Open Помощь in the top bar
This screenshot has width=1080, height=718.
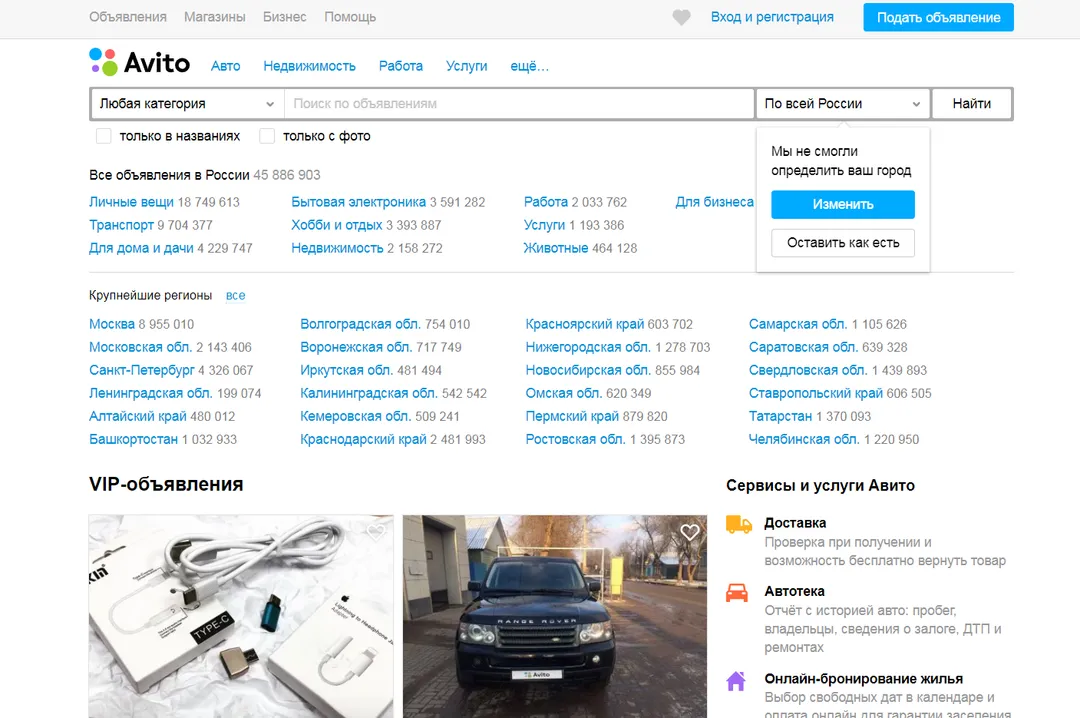click(350, 17)
